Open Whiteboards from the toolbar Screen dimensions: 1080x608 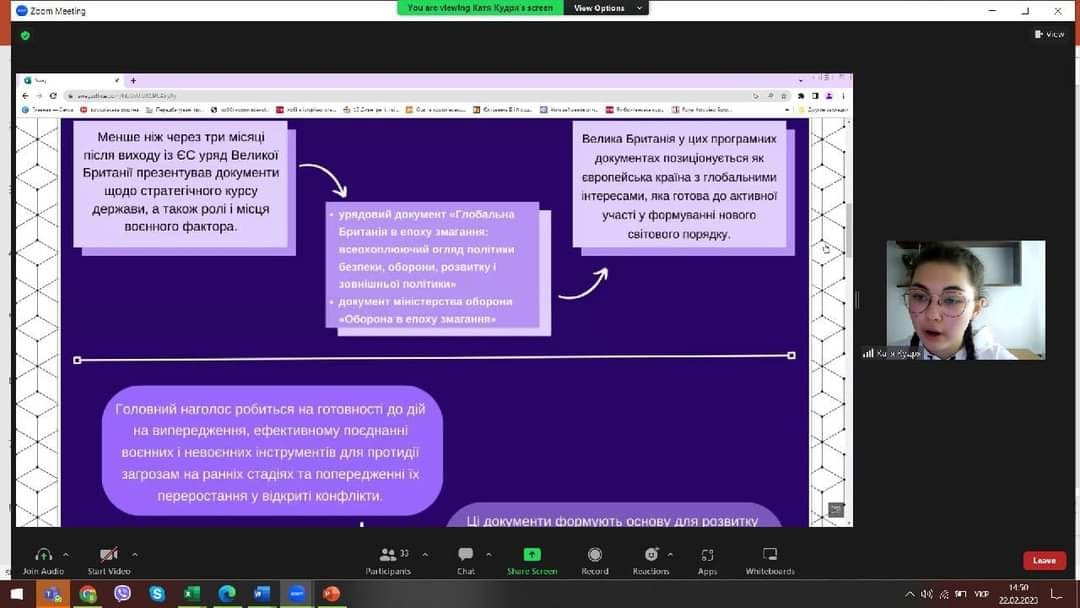click(x=770, y=555)
